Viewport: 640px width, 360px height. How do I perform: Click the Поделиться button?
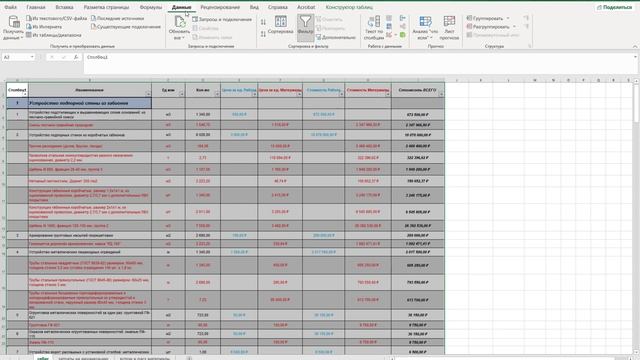614,7
